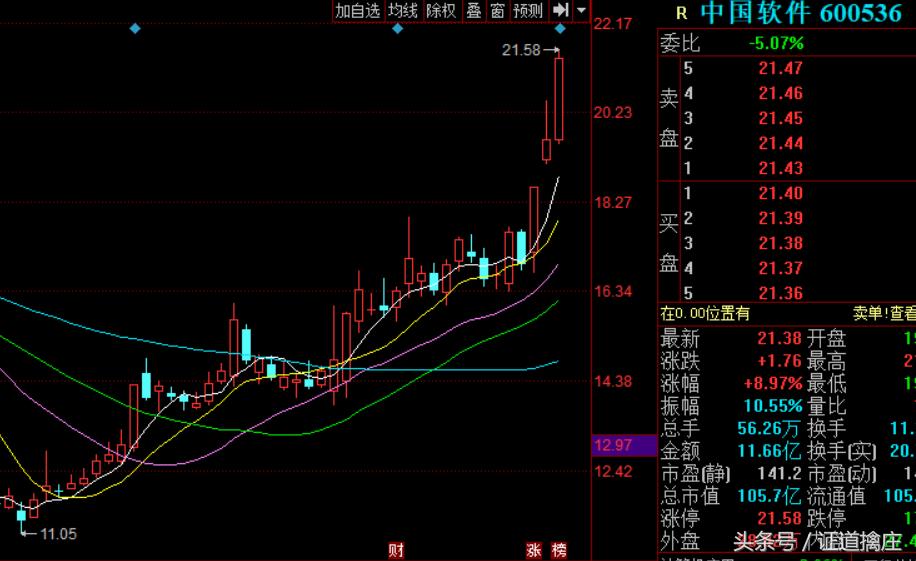The width and height of the screenshot is (916, 561).
Task: Click the jump-to-end arrow icon
Action: (x=561, y=10)
